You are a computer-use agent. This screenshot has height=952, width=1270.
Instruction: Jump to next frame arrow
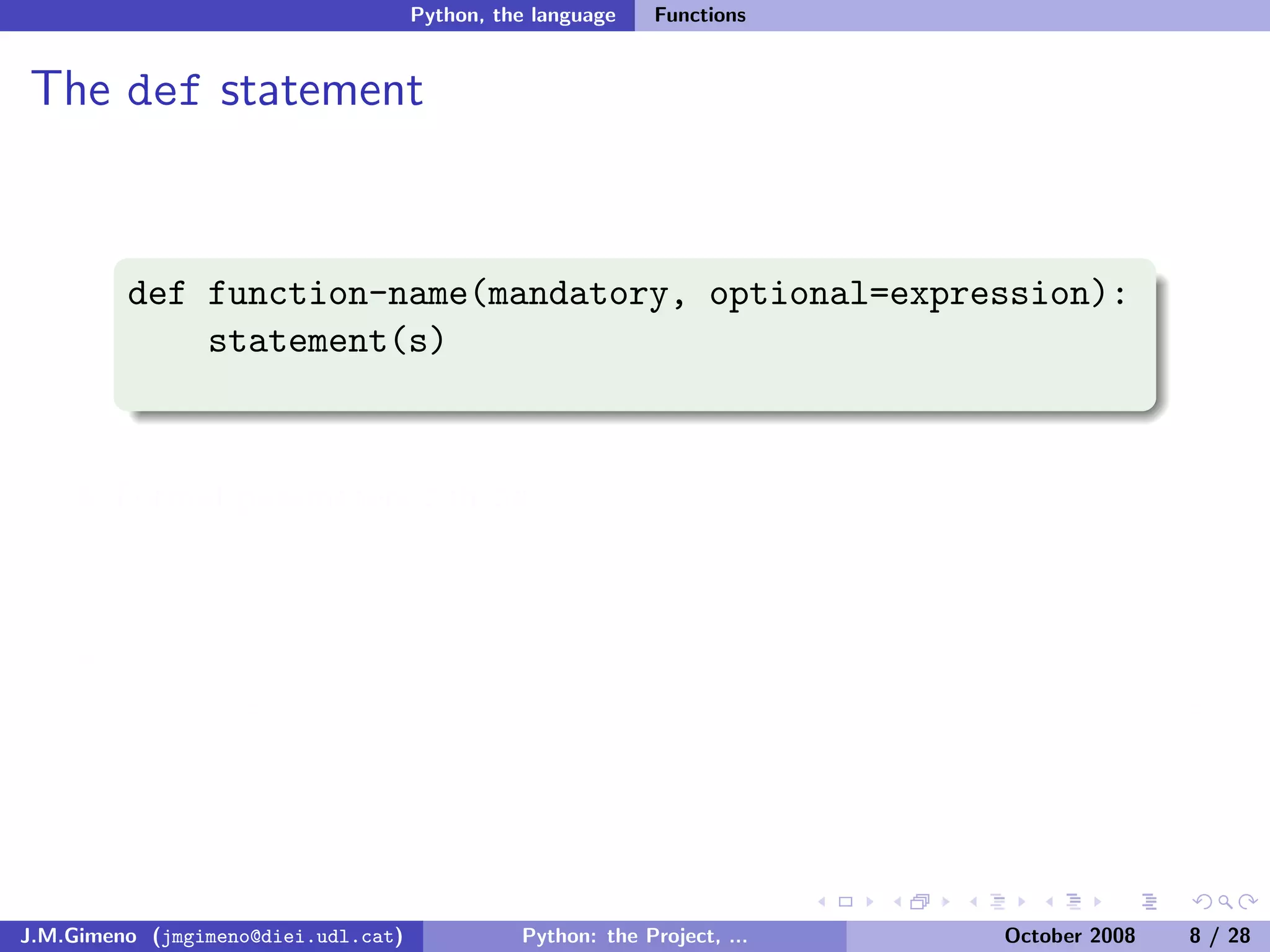click(946, 902)
